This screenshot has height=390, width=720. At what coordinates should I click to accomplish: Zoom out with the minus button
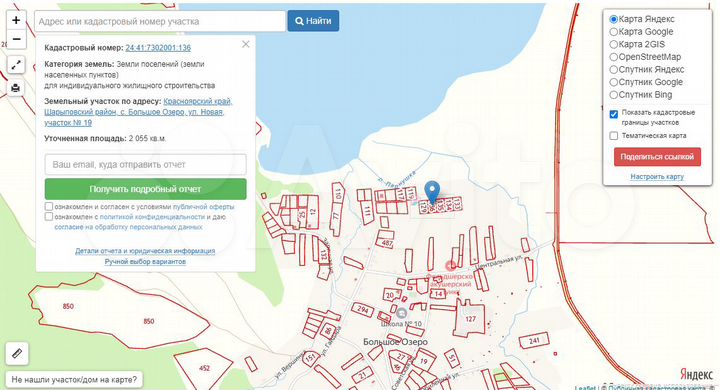pos(16,40)
